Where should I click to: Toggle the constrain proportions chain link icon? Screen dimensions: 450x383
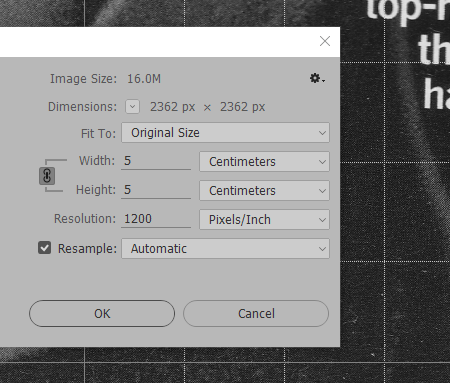tap(47, 176)
